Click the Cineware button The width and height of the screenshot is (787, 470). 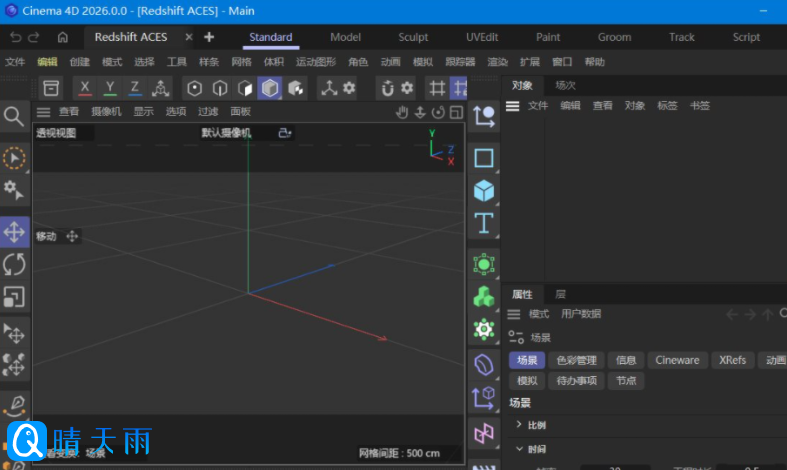677,360
